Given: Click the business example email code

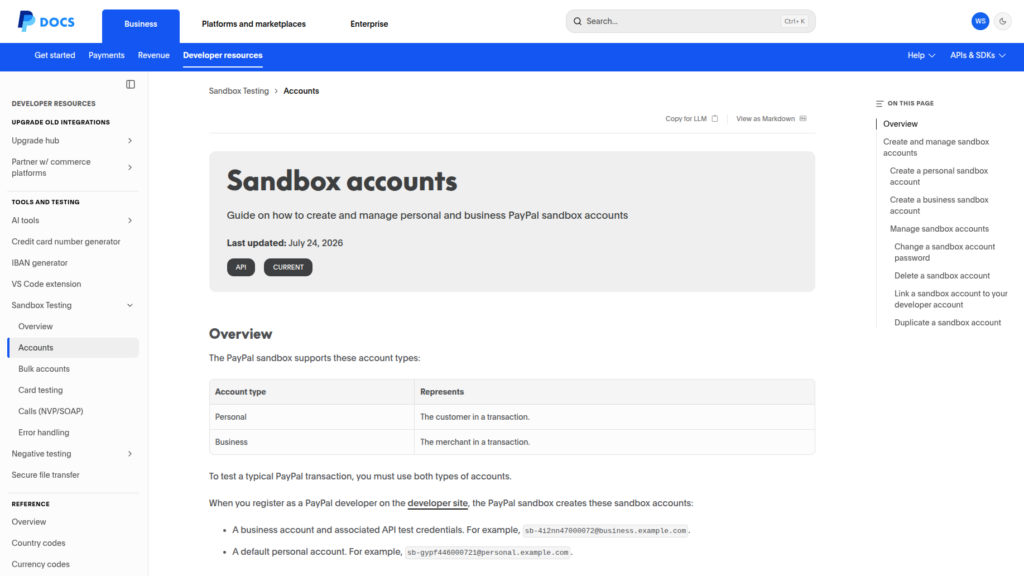Looking at the screenshot, I should [x=605, y=531].
